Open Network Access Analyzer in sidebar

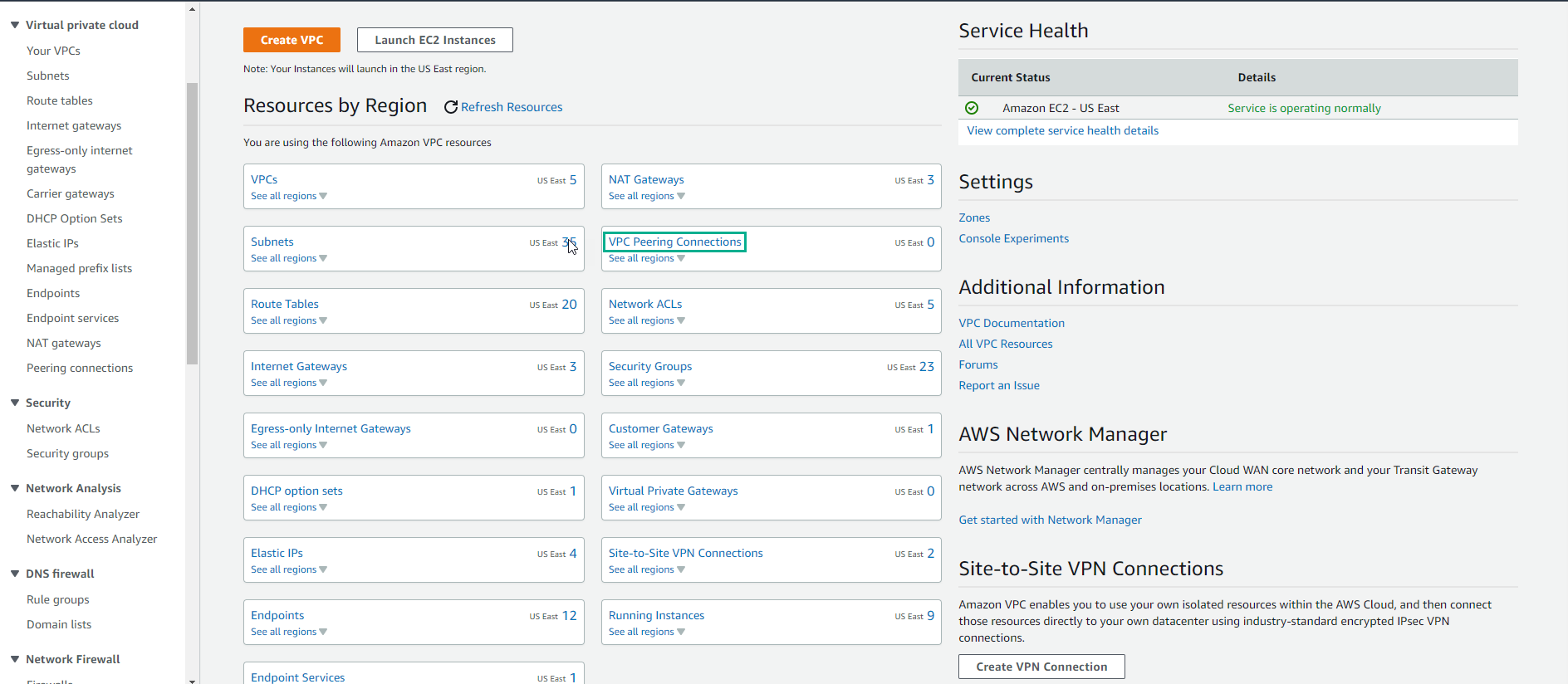point(92,539)
